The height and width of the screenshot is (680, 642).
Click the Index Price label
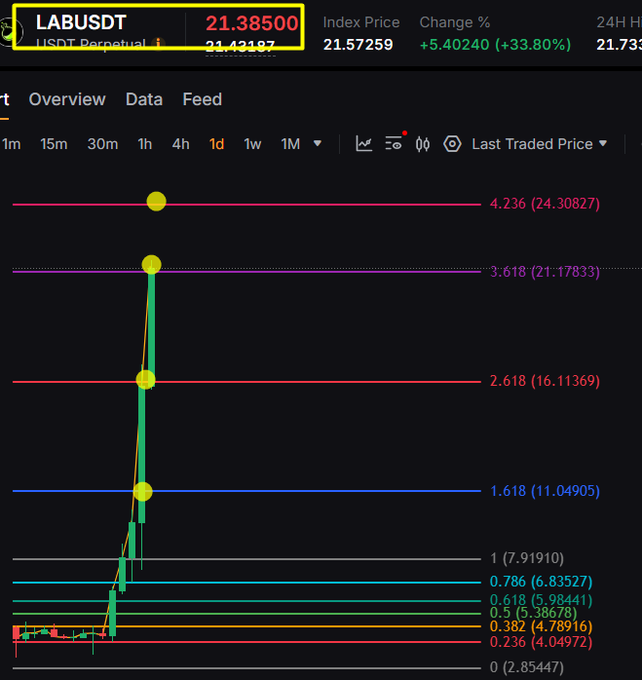[361, 23]
